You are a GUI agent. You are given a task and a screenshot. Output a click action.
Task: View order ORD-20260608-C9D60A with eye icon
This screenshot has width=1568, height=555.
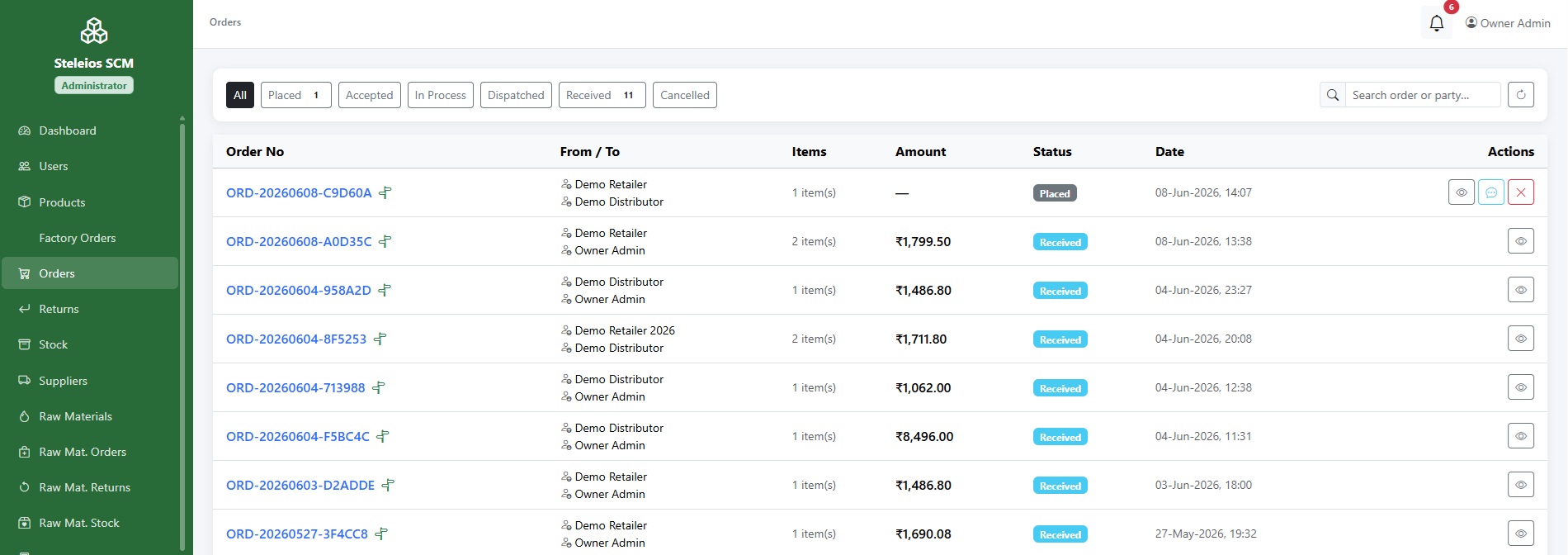click(1462, 192)
